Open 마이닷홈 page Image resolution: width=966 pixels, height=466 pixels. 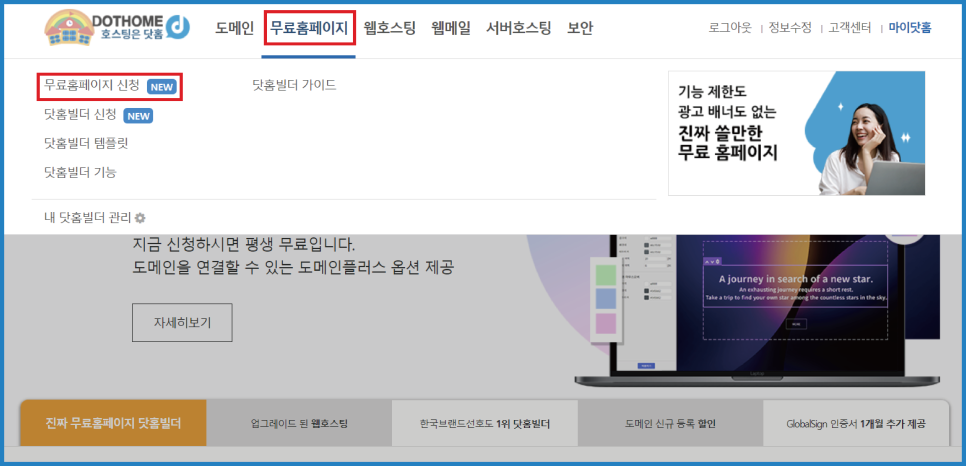coord(910,28)
